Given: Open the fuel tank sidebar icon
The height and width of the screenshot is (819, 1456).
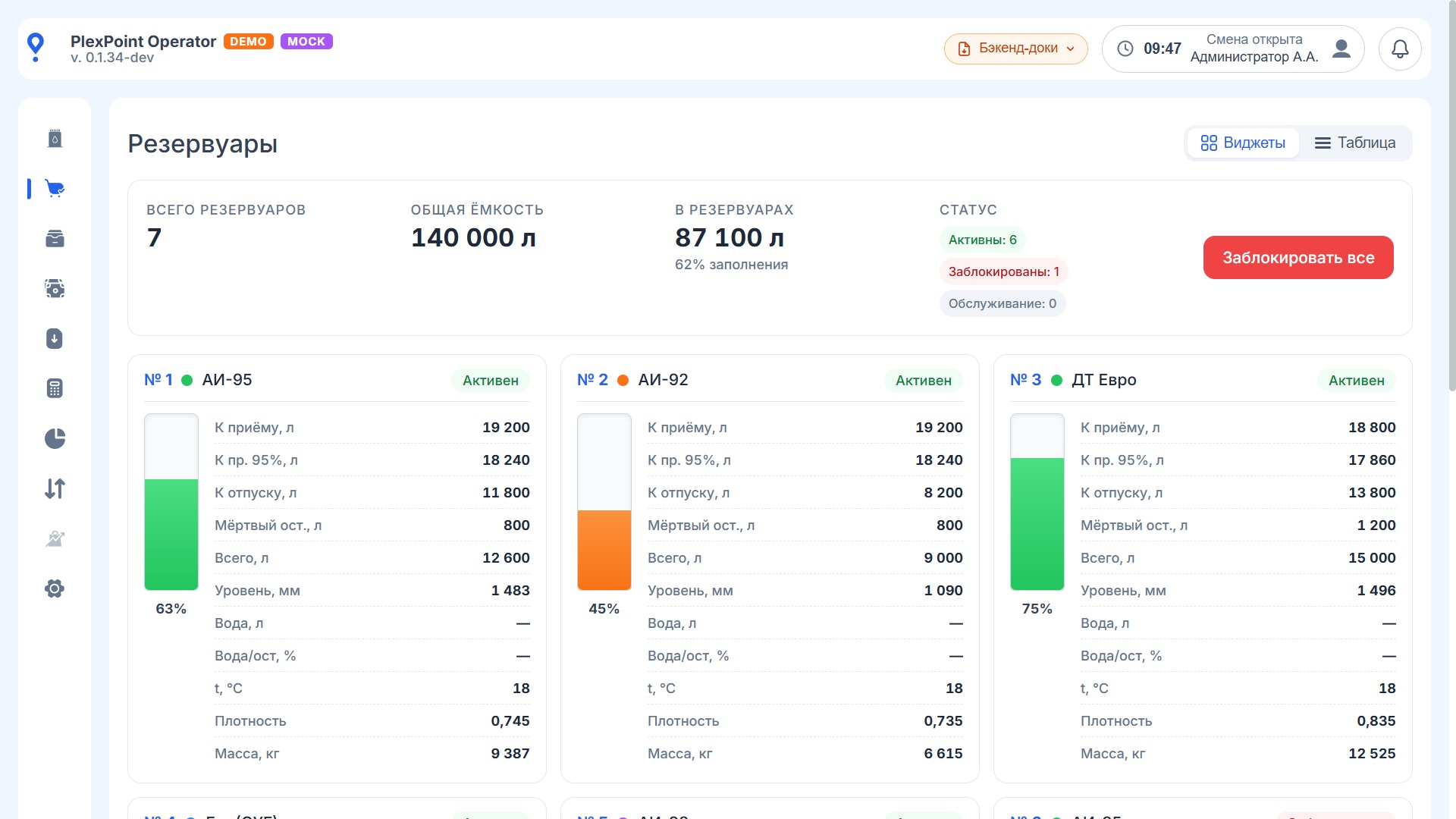Looking at the screenshot, I should [55, 139].
